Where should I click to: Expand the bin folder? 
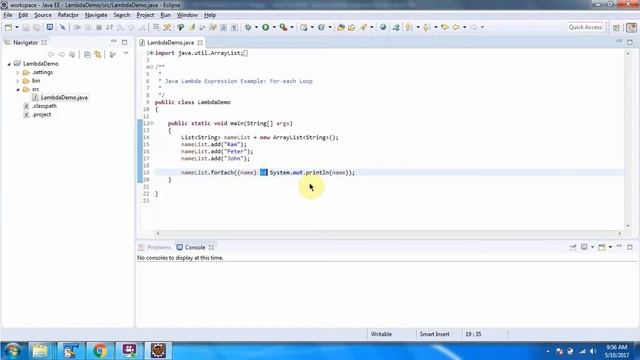(18, 81)
